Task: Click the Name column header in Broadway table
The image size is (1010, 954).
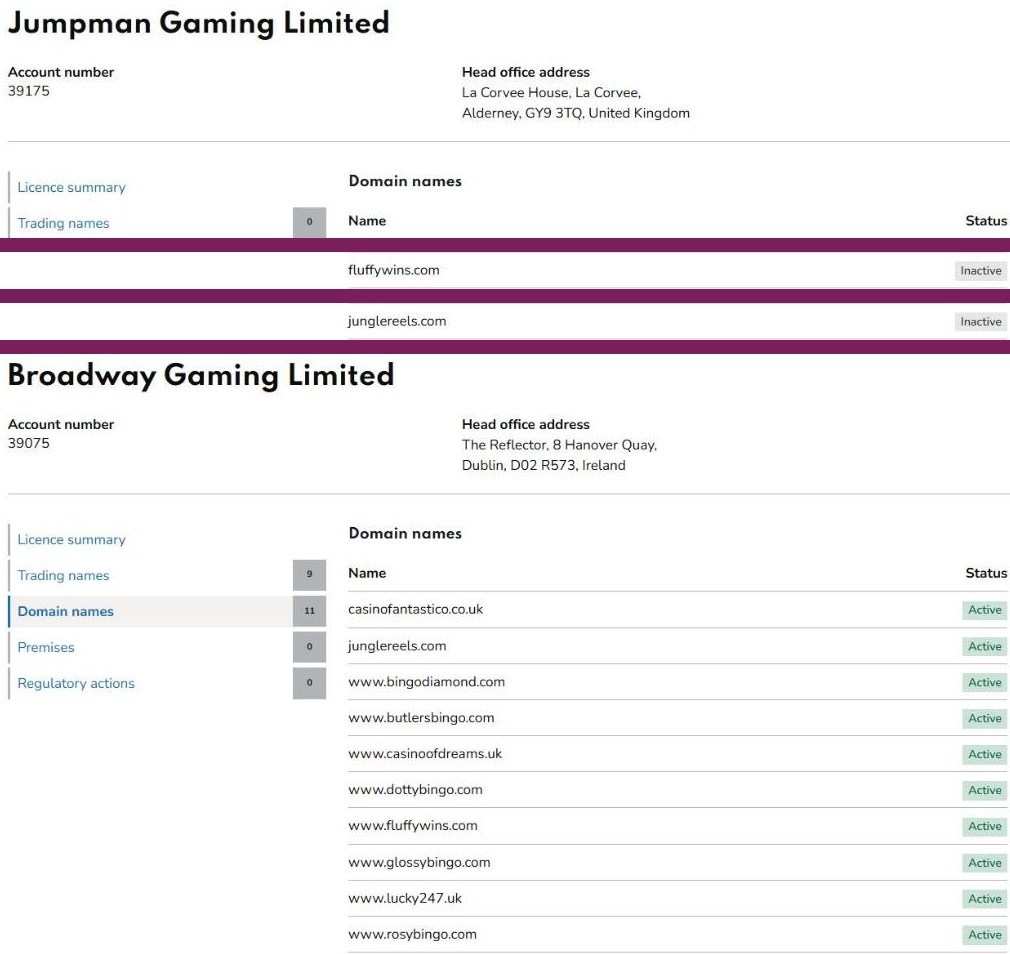Action: point(367,573)
